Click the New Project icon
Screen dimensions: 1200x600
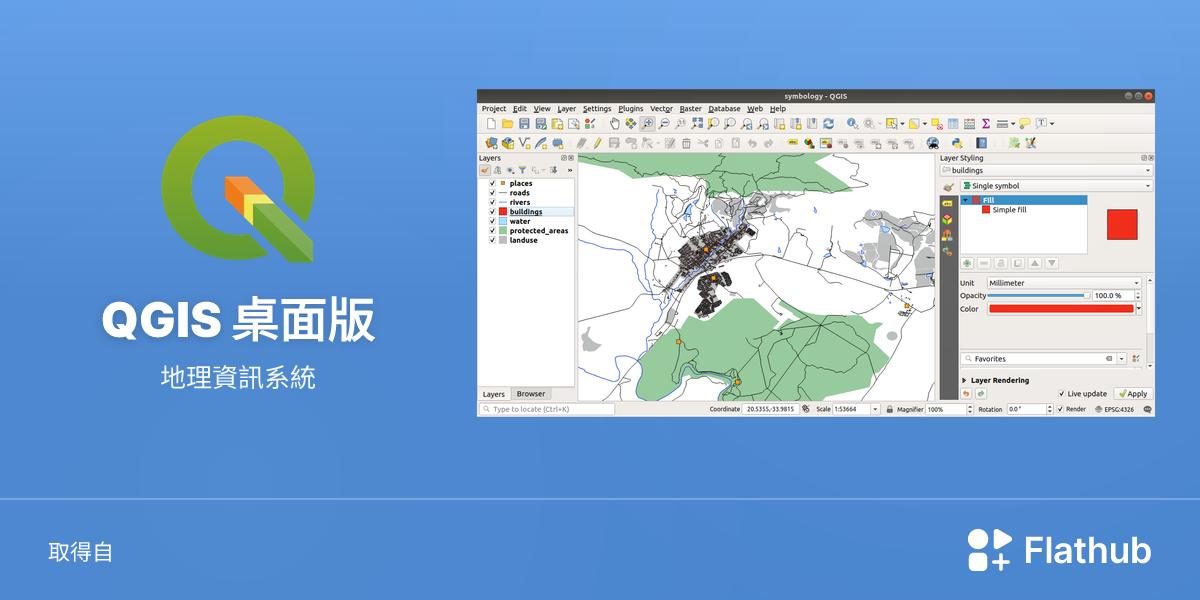491,123
